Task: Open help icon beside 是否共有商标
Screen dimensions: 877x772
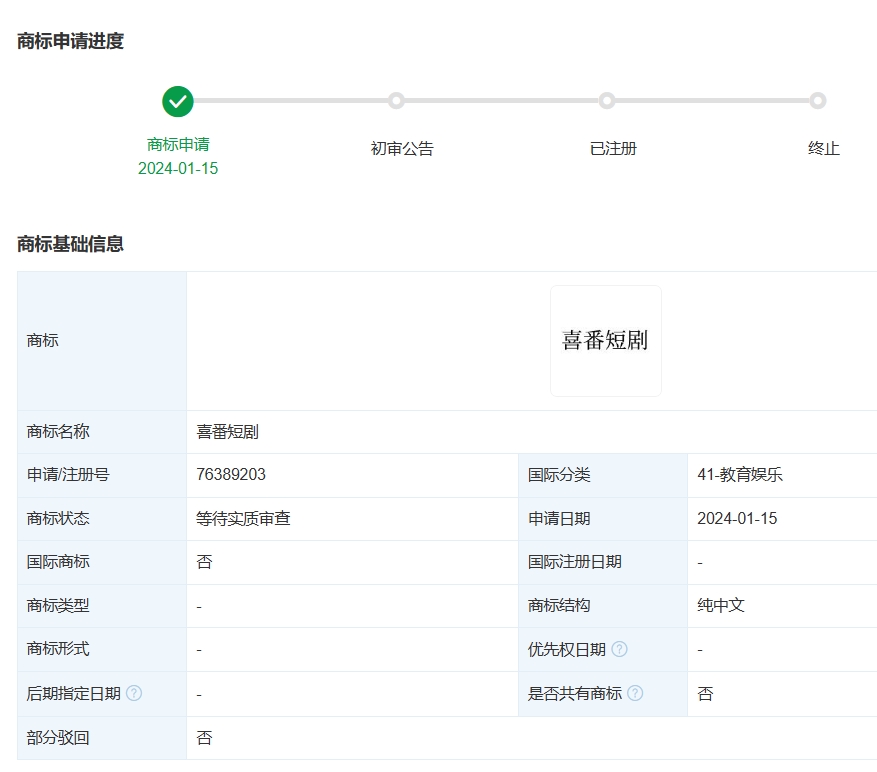Action: point(635,693)
